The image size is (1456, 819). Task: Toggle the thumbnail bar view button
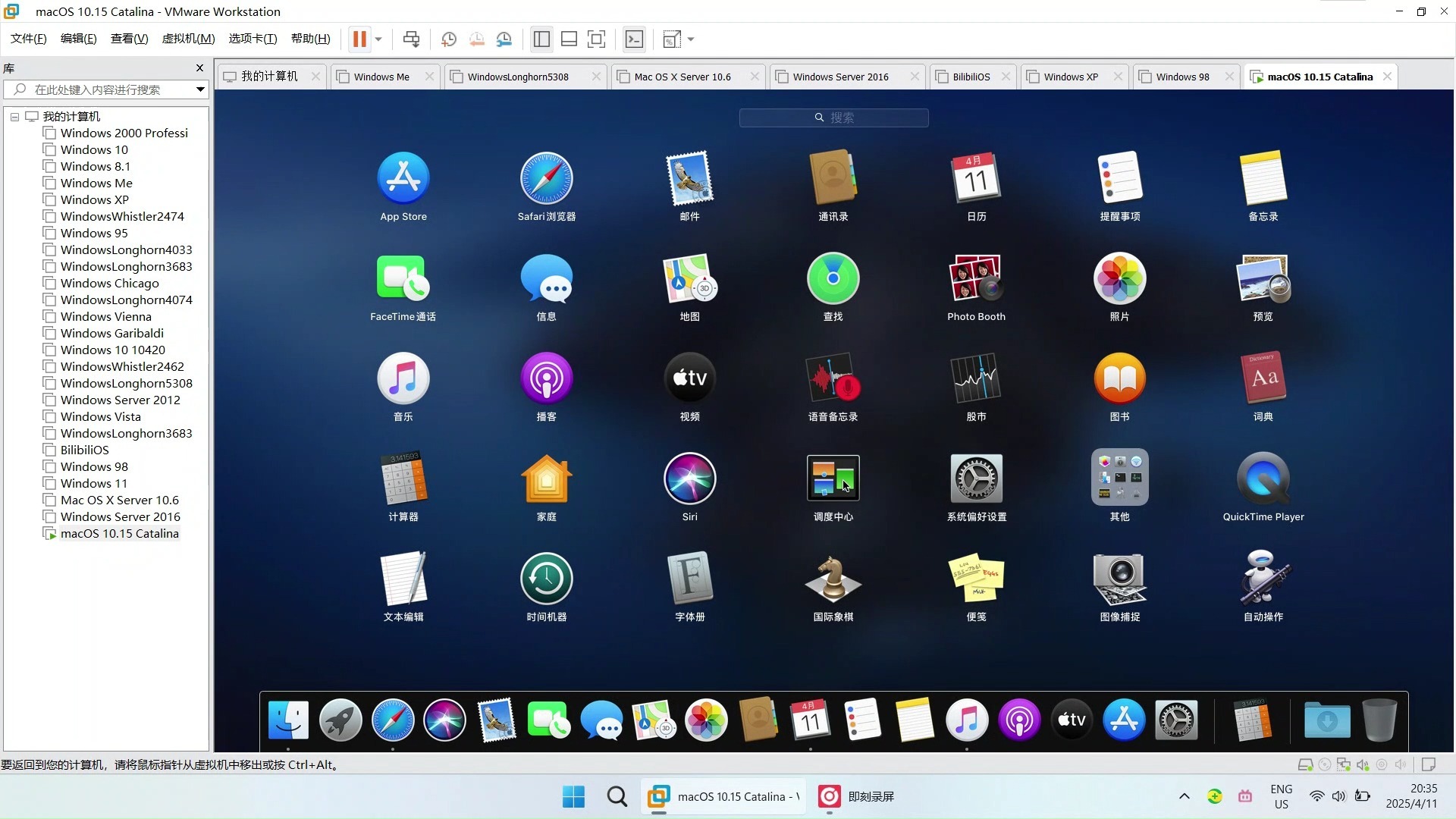[569, 39]
